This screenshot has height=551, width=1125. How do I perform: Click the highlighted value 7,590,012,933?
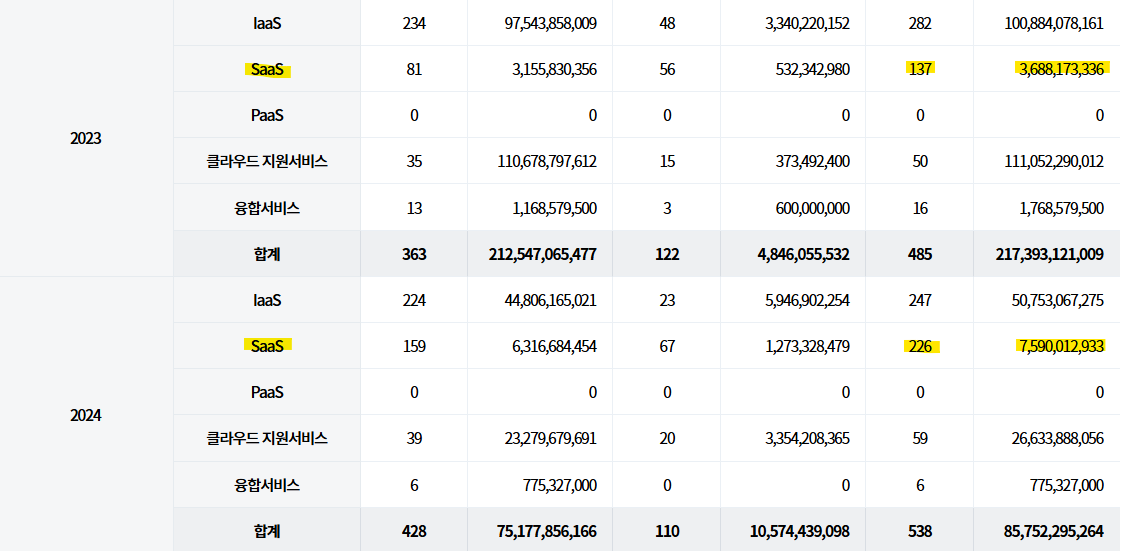tap(1061, 346)
